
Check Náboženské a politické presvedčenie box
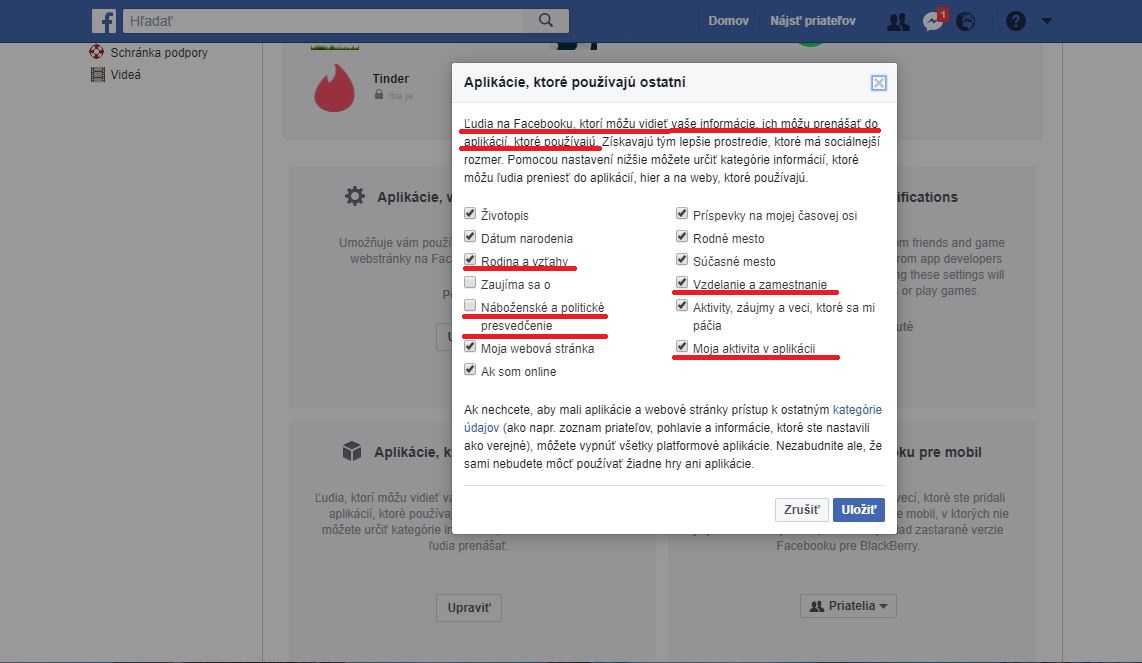coord(471,306)
